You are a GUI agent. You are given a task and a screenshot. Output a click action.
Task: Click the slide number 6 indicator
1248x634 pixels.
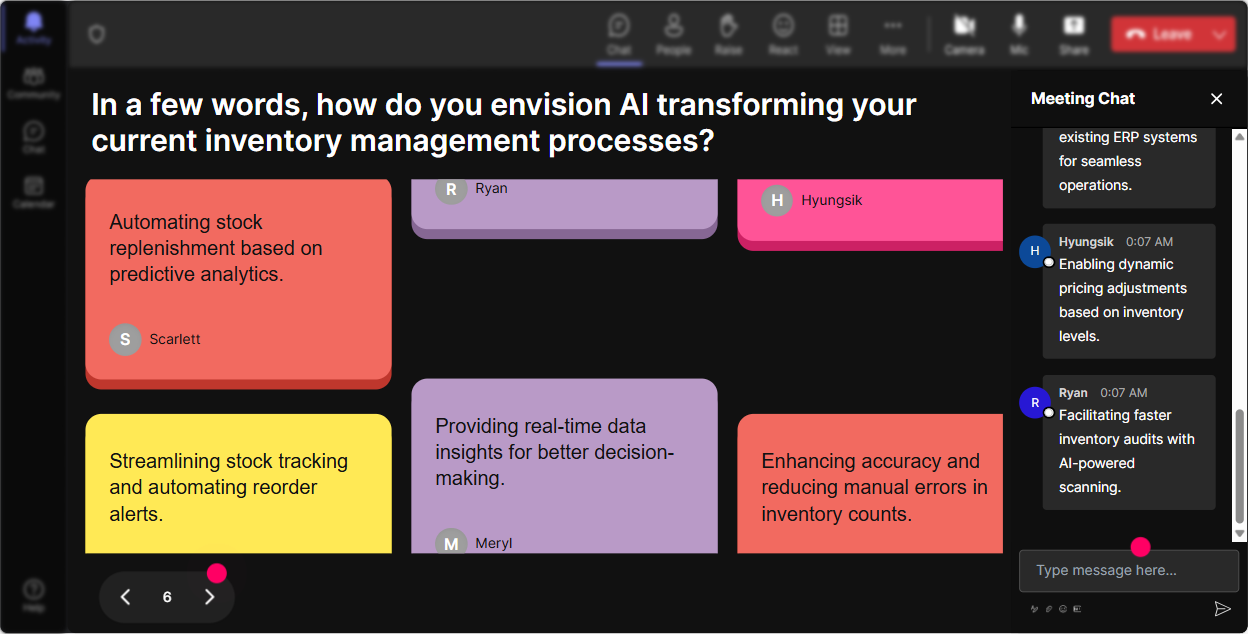tap(167, 597)
